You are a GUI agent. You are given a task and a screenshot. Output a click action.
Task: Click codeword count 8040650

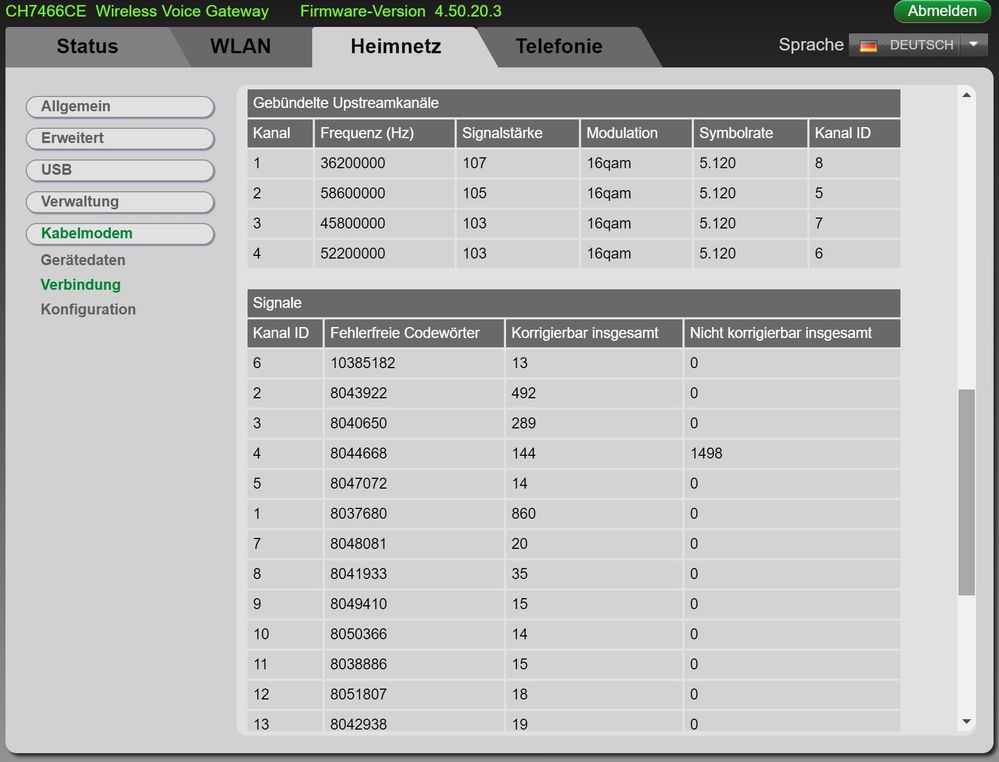tap(358, 424)
